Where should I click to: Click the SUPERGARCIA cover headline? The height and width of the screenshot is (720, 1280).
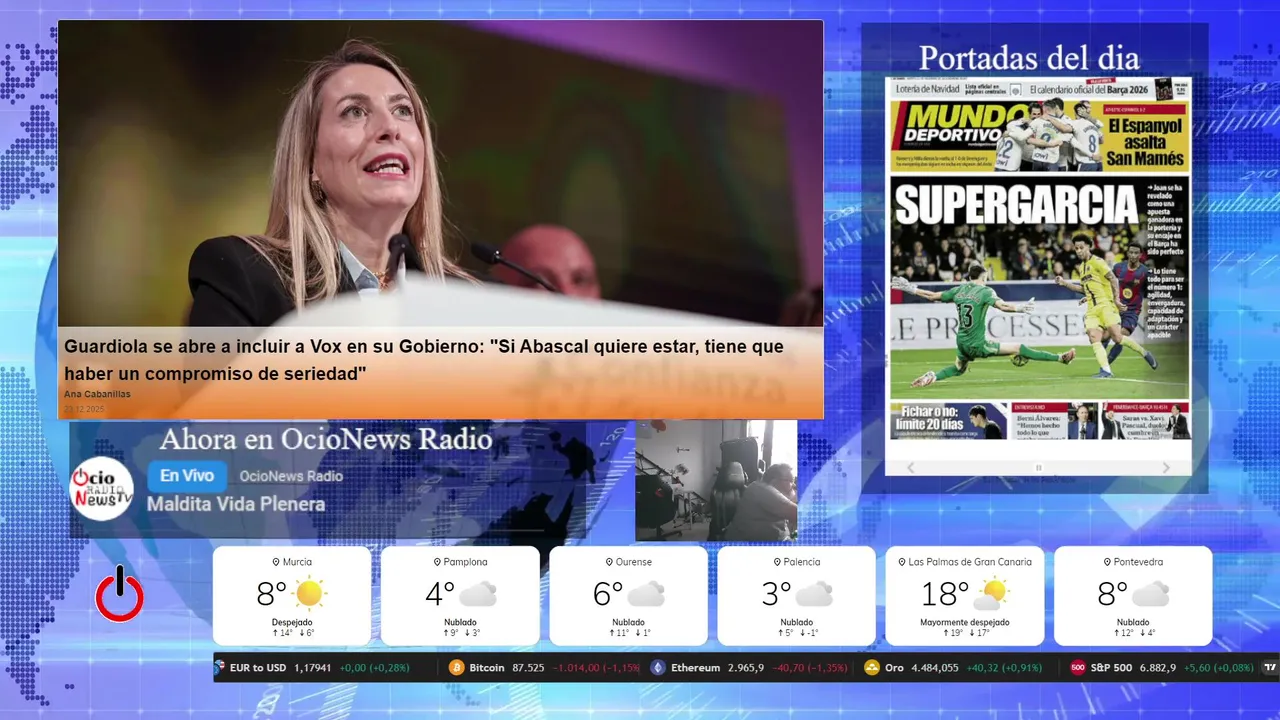click(x=1016, y=204)
